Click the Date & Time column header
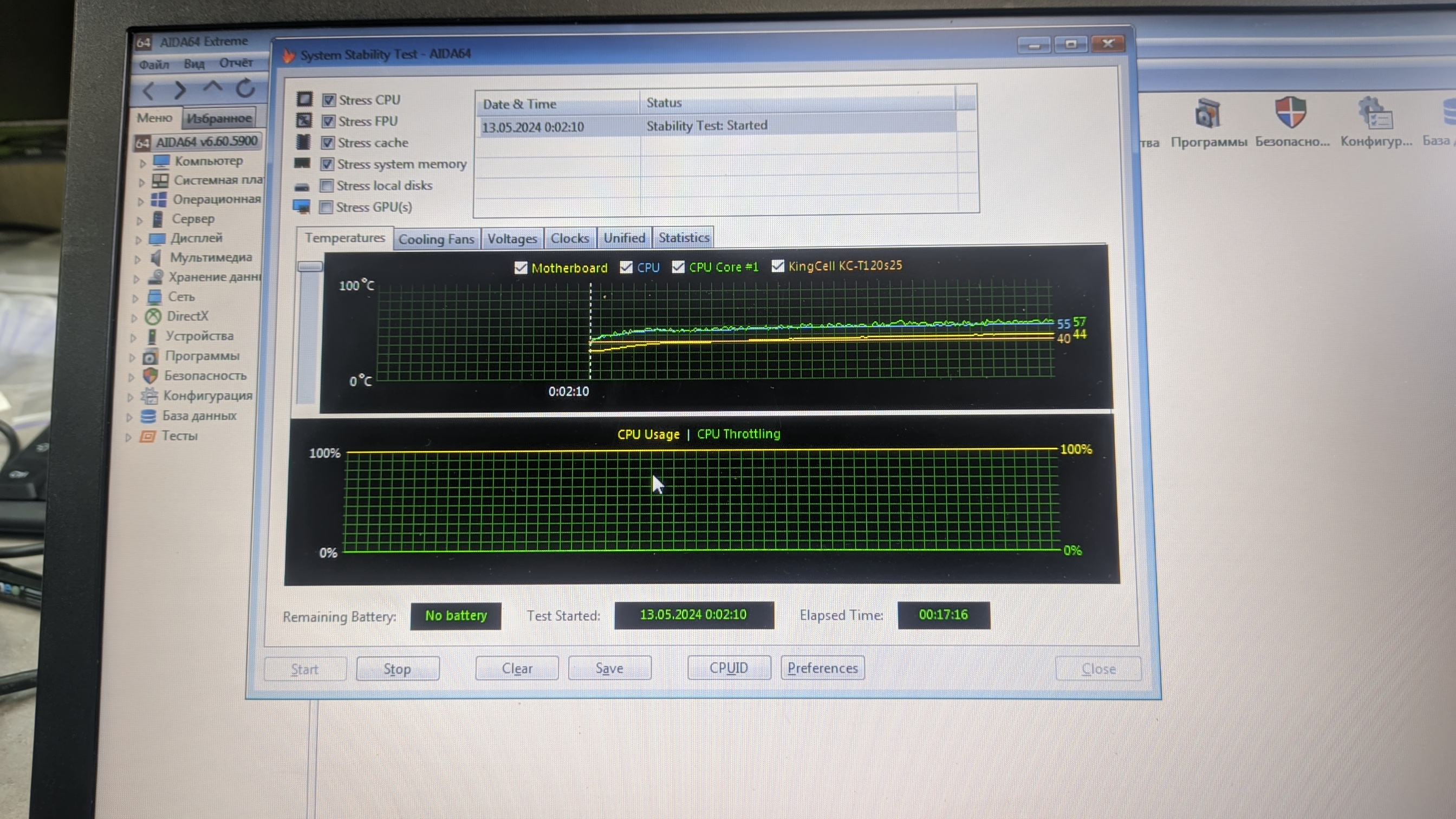Viewport: 1456px width, 819px height. pyautogui.click(x=558, y=104)
